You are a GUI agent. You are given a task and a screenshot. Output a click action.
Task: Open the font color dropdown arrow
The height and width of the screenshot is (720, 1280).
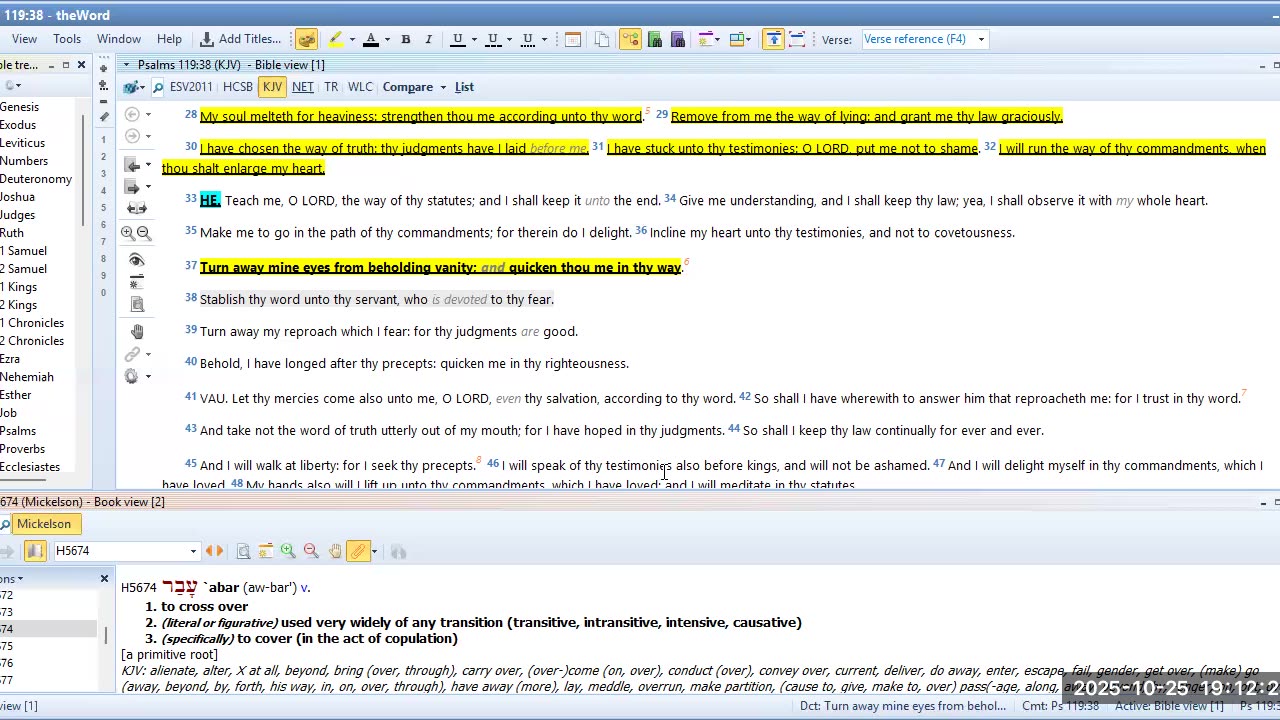coord(387,40)
